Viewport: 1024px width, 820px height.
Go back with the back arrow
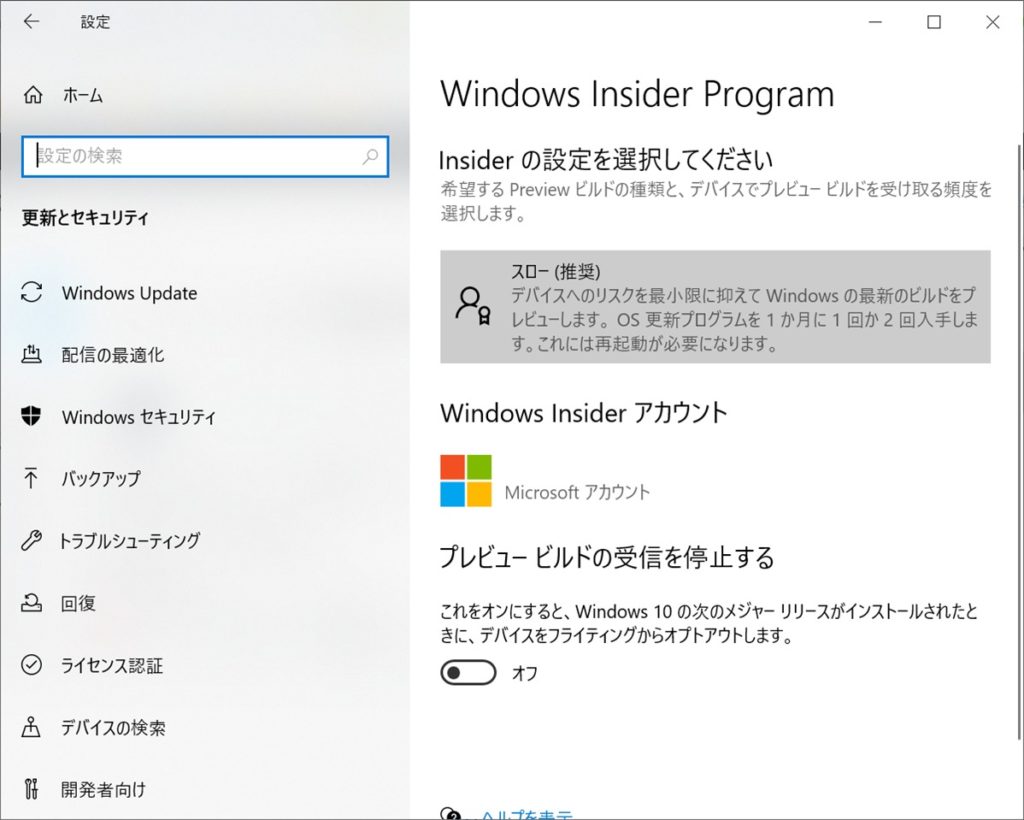[31, 22]
